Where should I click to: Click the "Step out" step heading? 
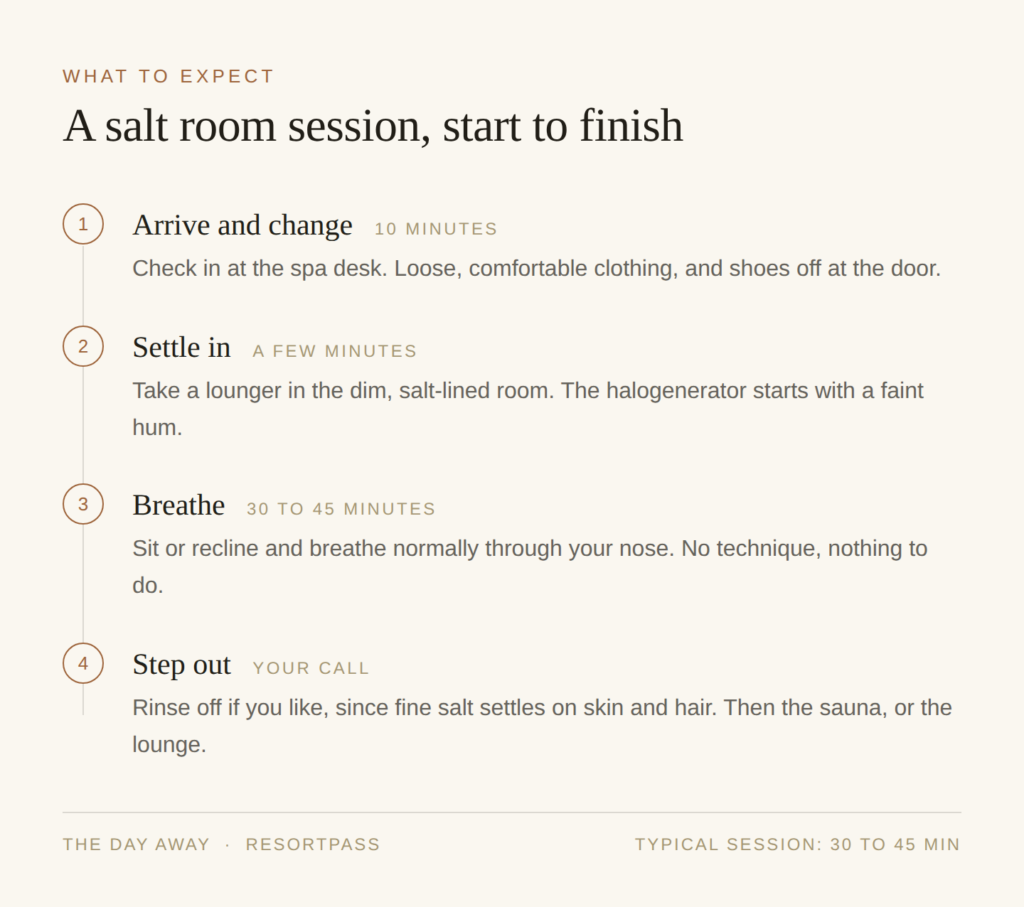[182, 665]
